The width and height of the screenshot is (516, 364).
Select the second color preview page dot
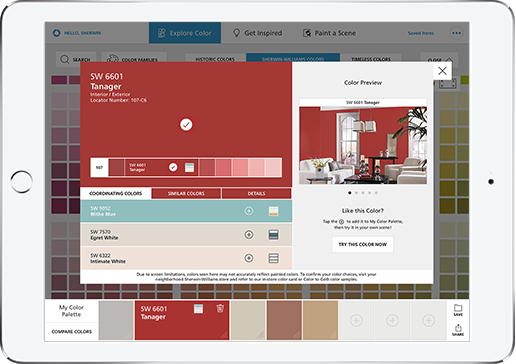tap(356, 193)
